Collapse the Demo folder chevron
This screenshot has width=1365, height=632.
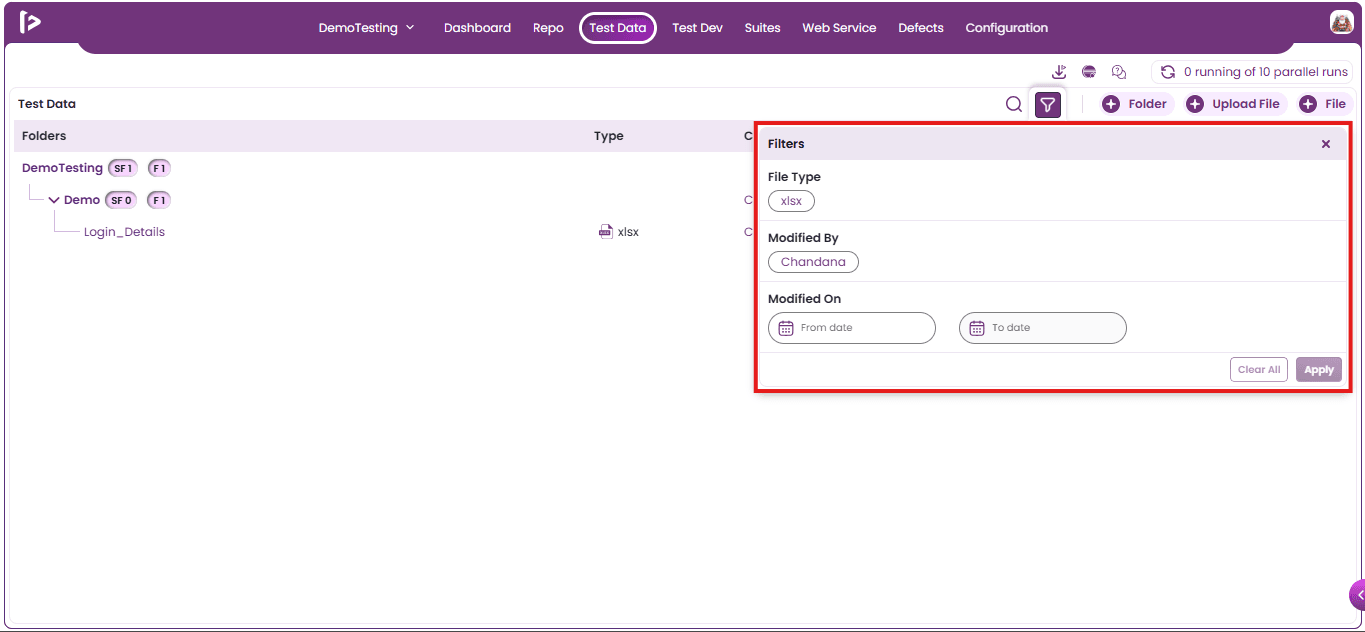point(54,200)
